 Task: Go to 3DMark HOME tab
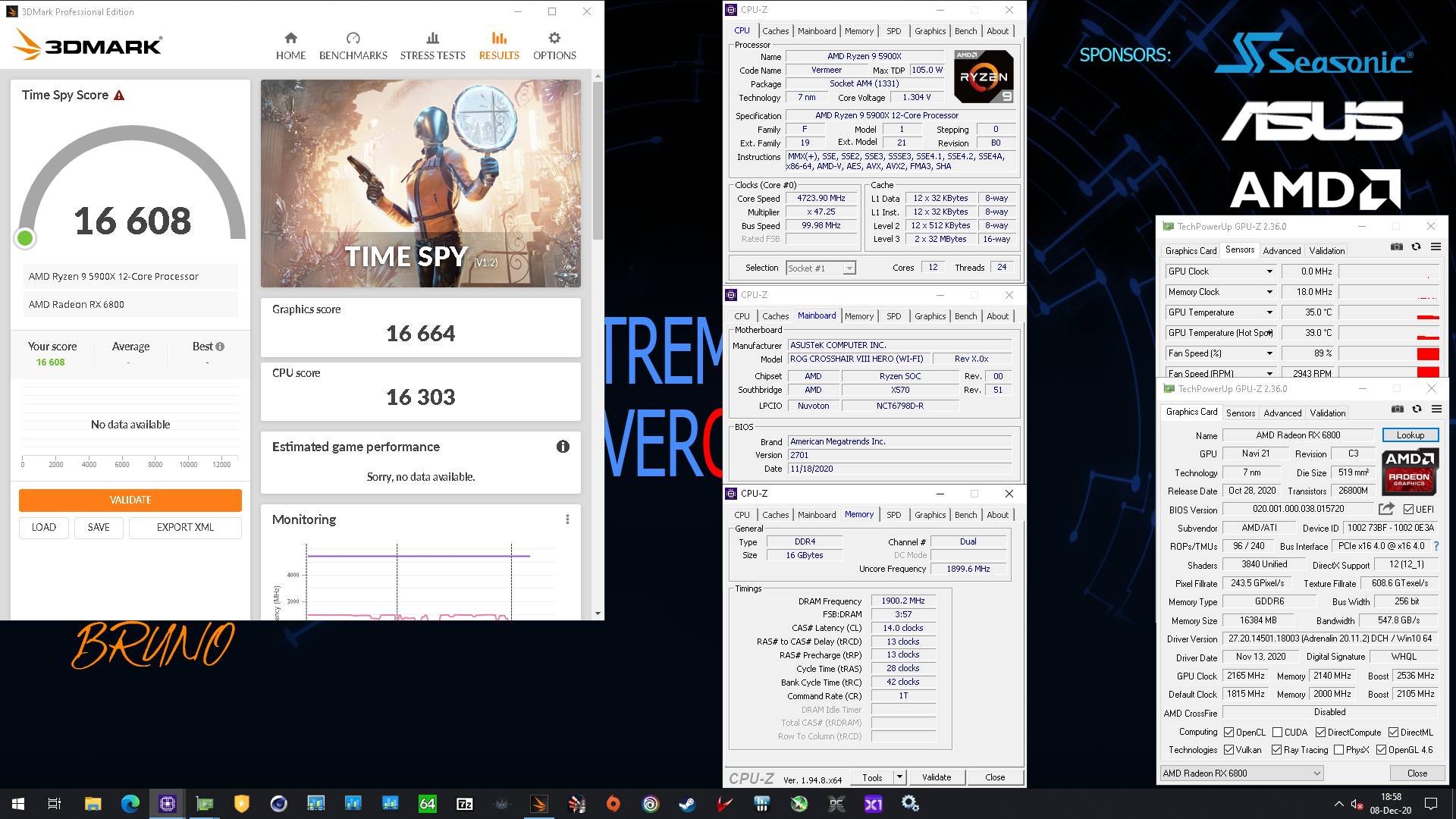point(290,46)
